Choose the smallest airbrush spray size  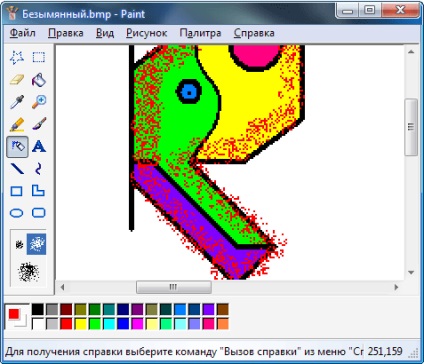tap(19, 244)
